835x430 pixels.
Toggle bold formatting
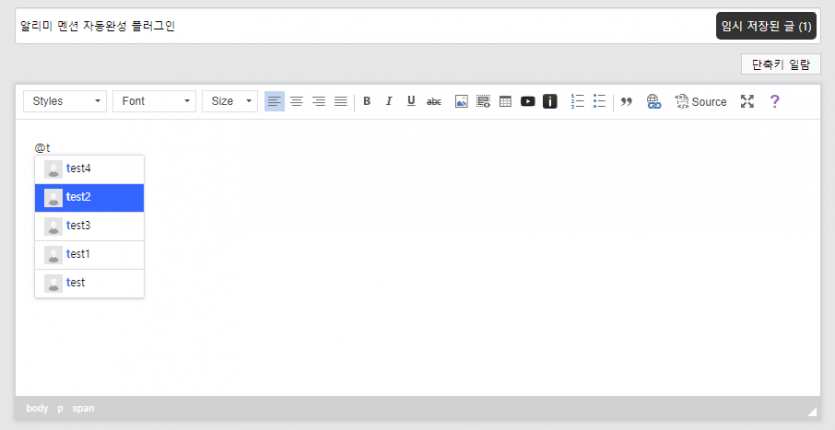point(367,101)
